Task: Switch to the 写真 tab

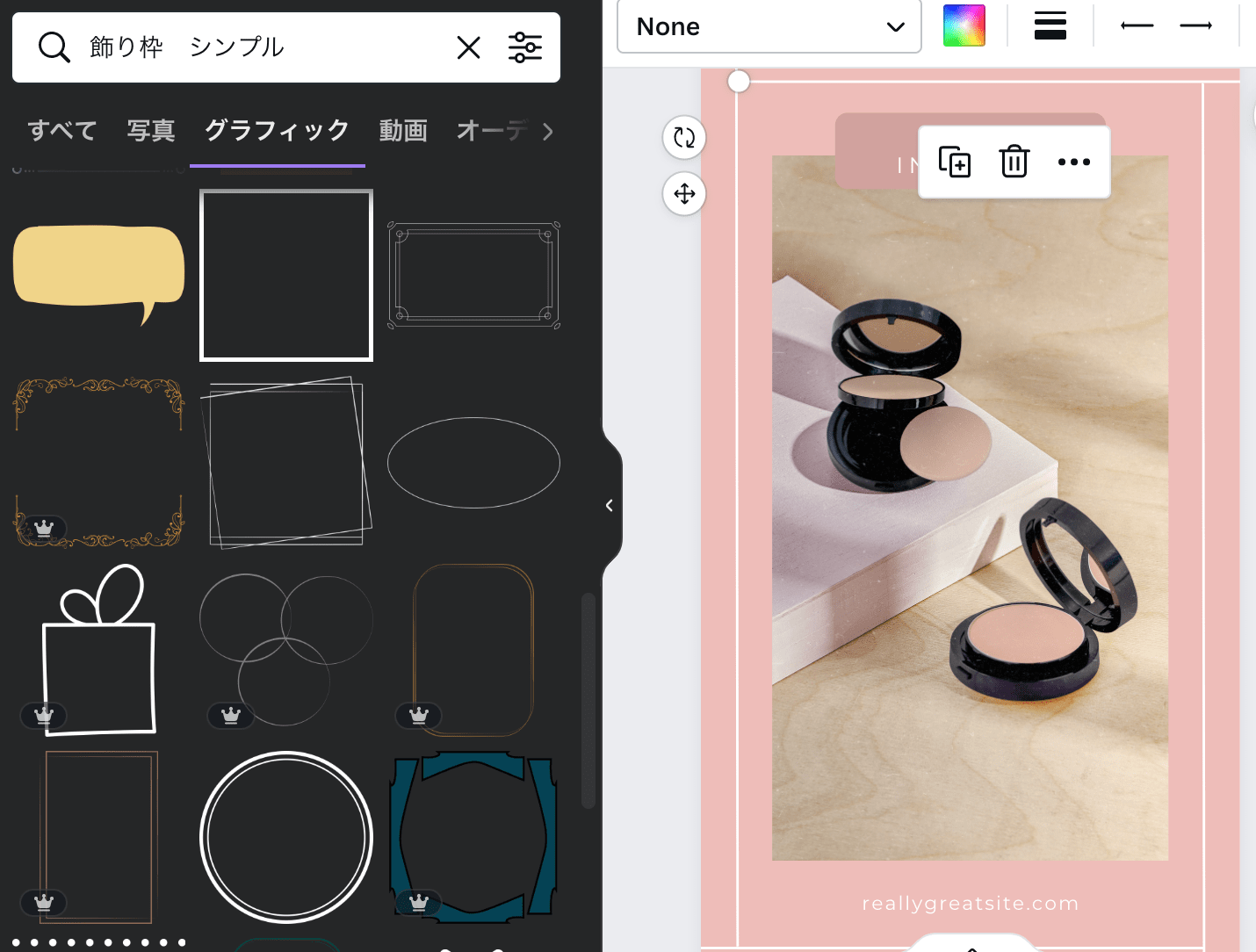Action: coord(151,131)
